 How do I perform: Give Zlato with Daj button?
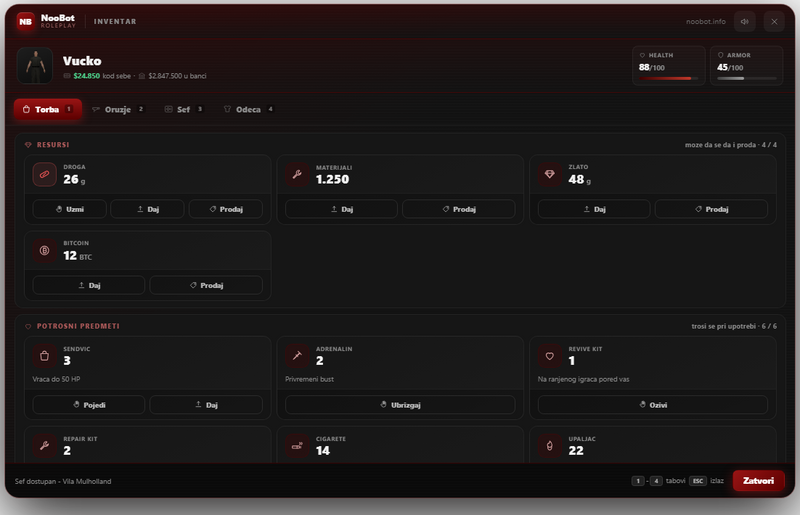[x=594, y=209]
